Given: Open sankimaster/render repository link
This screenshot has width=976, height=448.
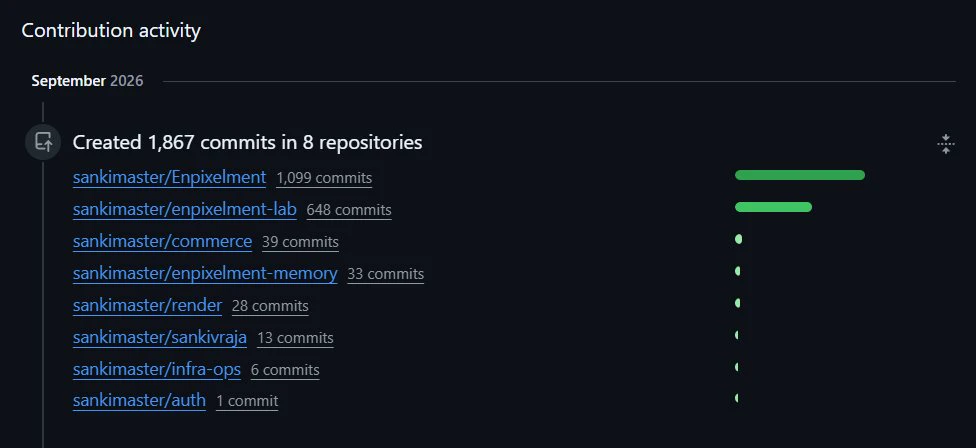Looking at the screenshot, I should point(148,306).
